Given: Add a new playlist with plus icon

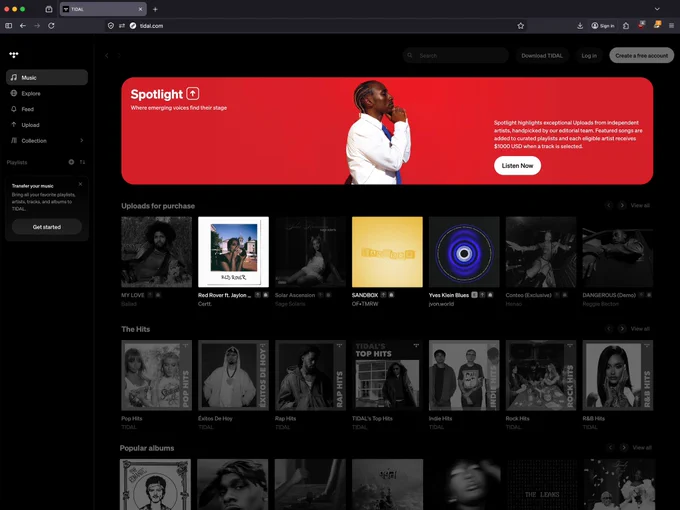Looking at the screenshot, I should 71,162.
